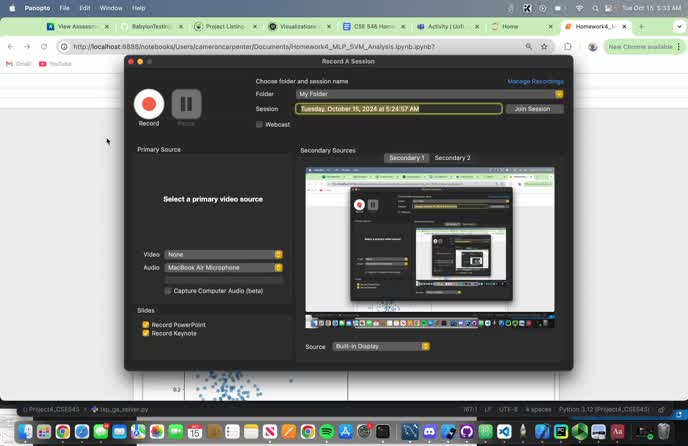Select the Secondary 1 tab
The width and height of the screenshot is (688, 446).
pyautogui.click(x=407, y=158)
